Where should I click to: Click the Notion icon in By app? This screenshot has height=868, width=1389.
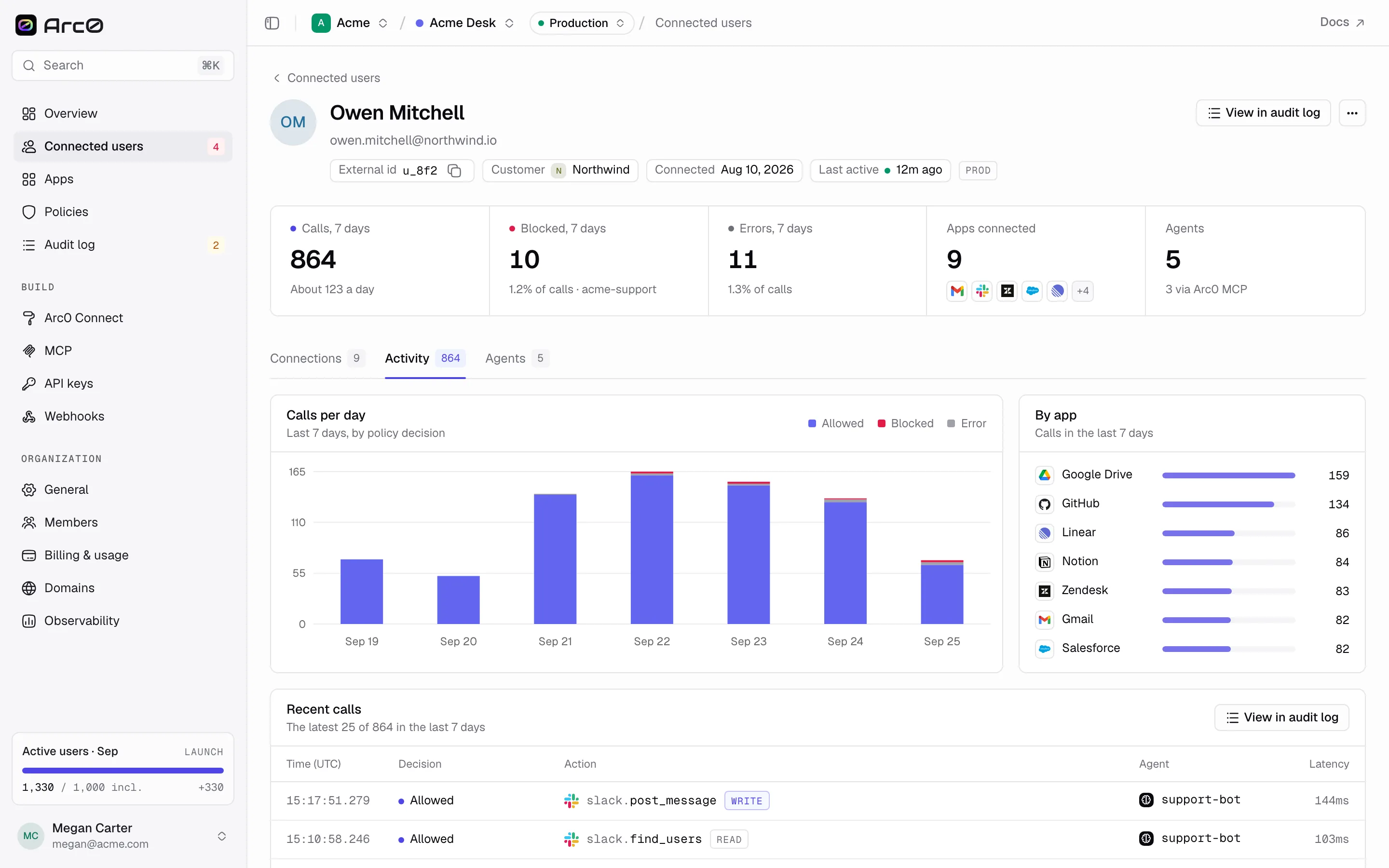(1045, 562)
